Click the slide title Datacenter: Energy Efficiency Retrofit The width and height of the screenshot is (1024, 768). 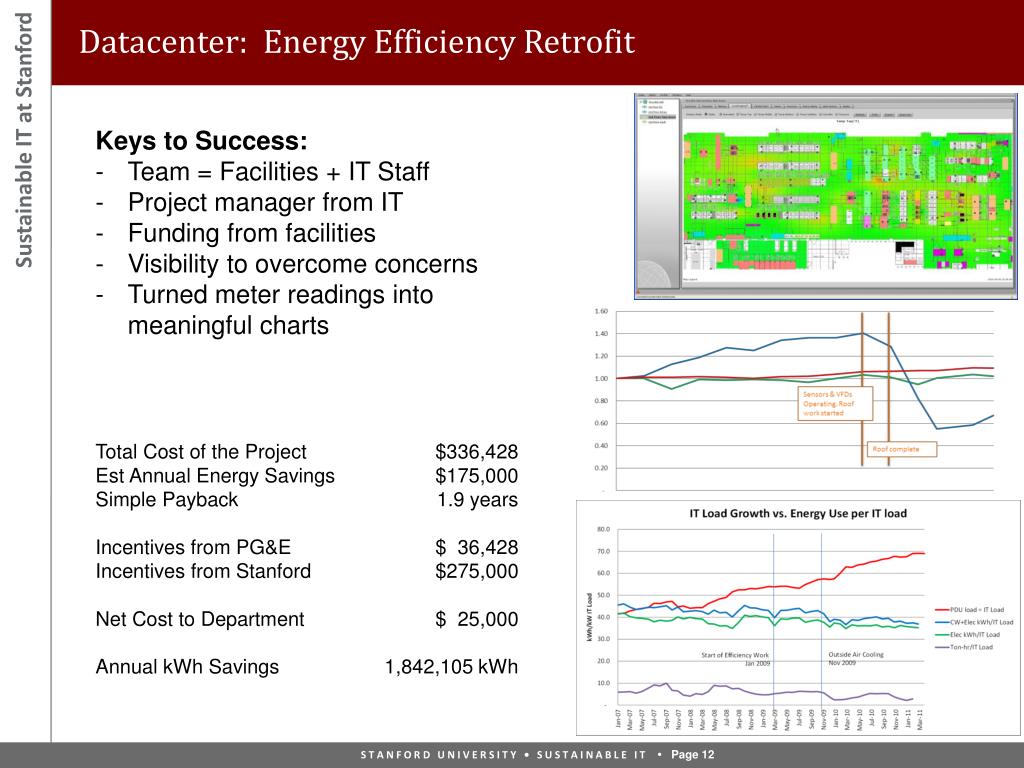click(x=357, y=42)
